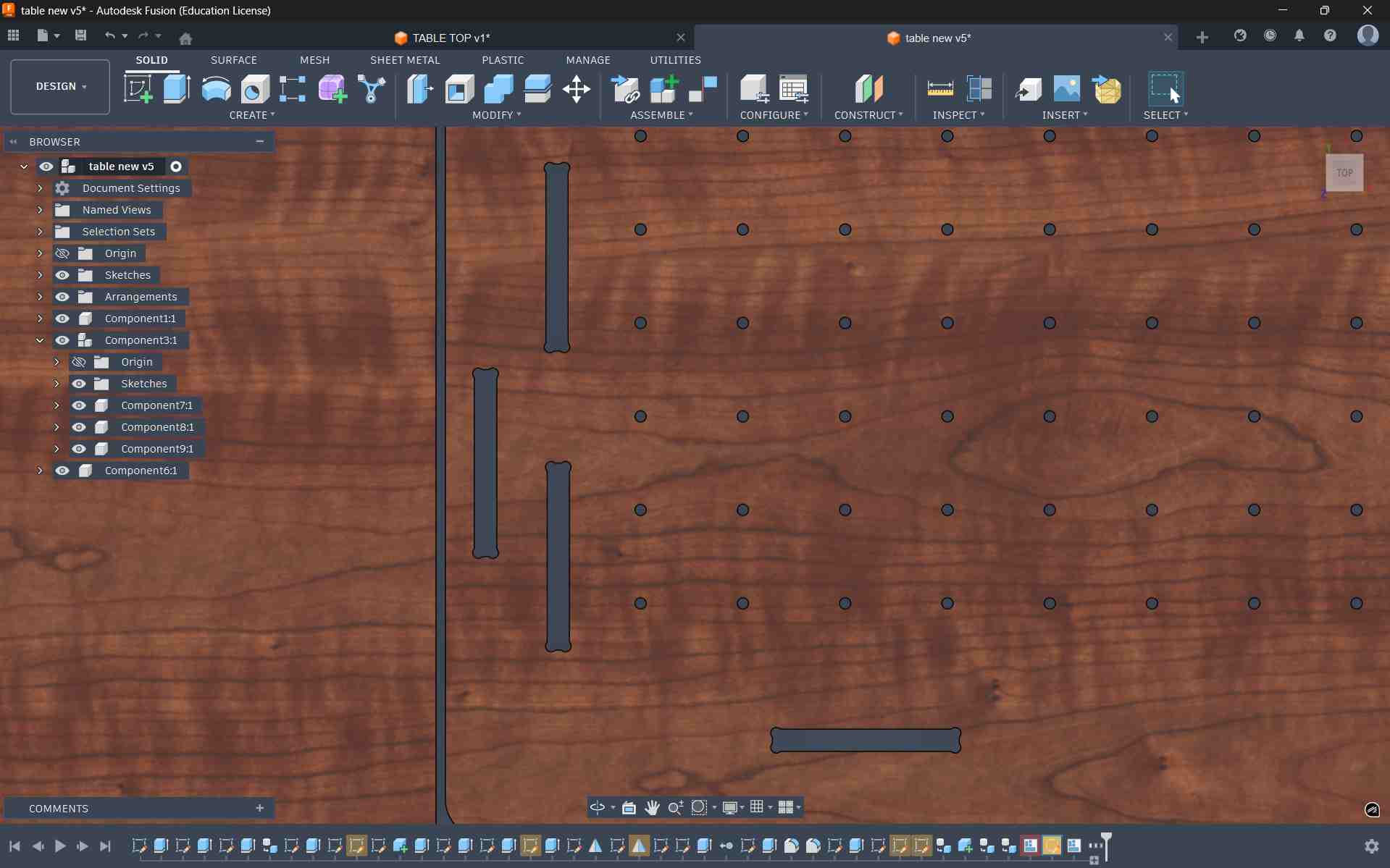Expand Document Settings node
This screenshot has height=868, width=1390.
41,188
